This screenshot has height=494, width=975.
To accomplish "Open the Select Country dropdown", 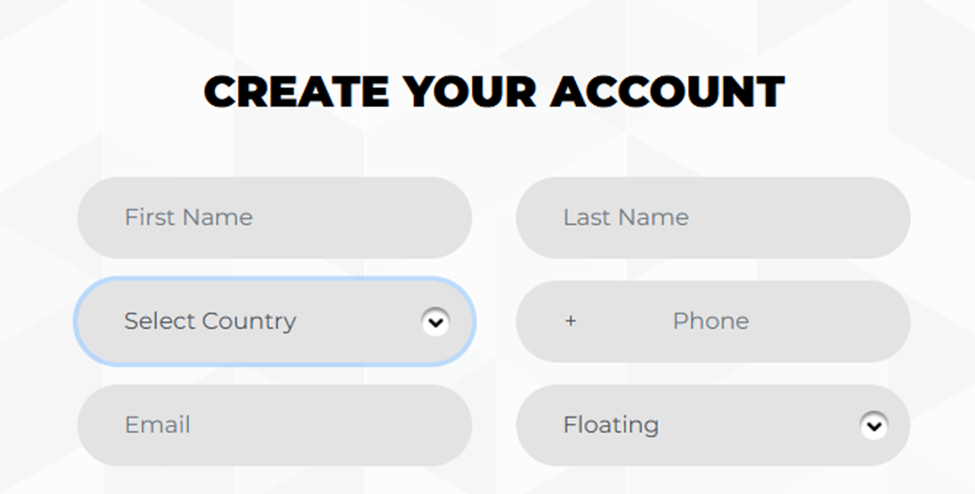I will (x=275, y=322).
